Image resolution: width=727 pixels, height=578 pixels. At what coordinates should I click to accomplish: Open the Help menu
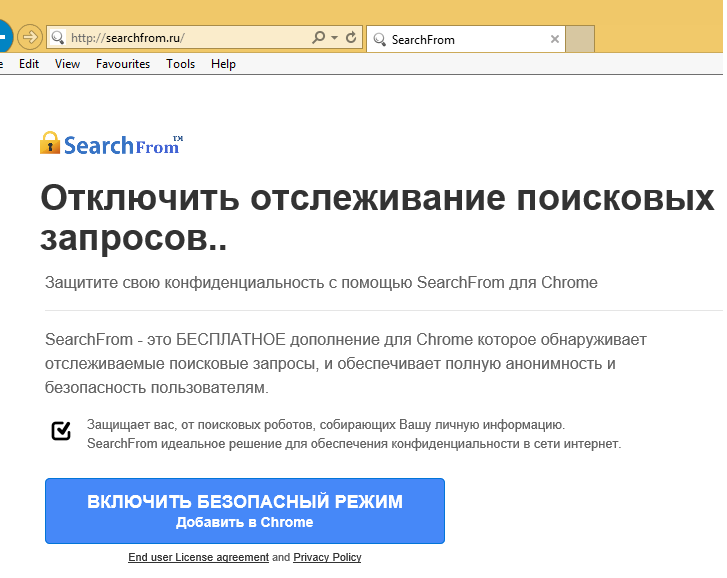click(x=223, y=64)
